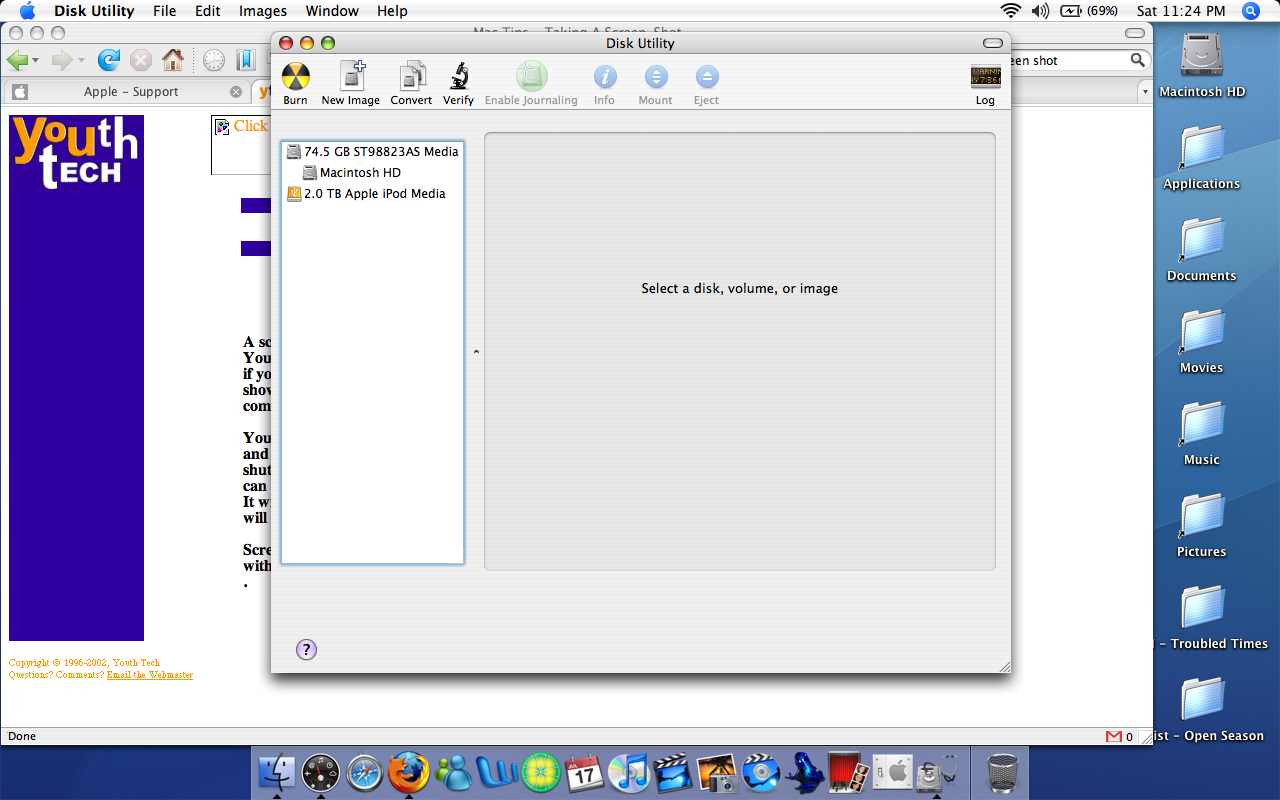Image resolution: width=1280 pixels, height=800 pixels.
Task: Click the browser Reload button
Action: (108, 60)
